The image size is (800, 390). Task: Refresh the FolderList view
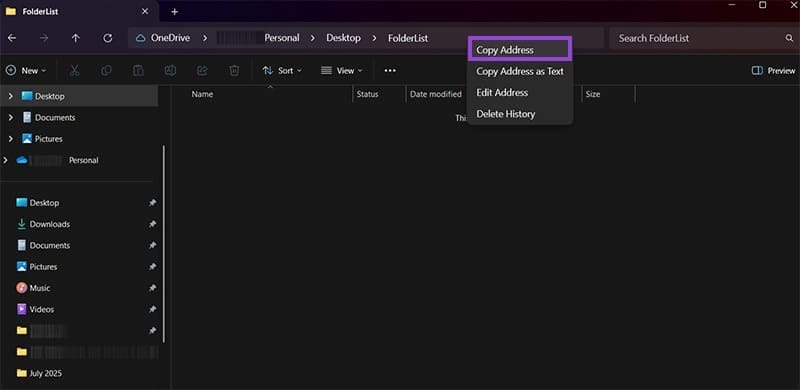pyautogui.click(x=108, y=38)
